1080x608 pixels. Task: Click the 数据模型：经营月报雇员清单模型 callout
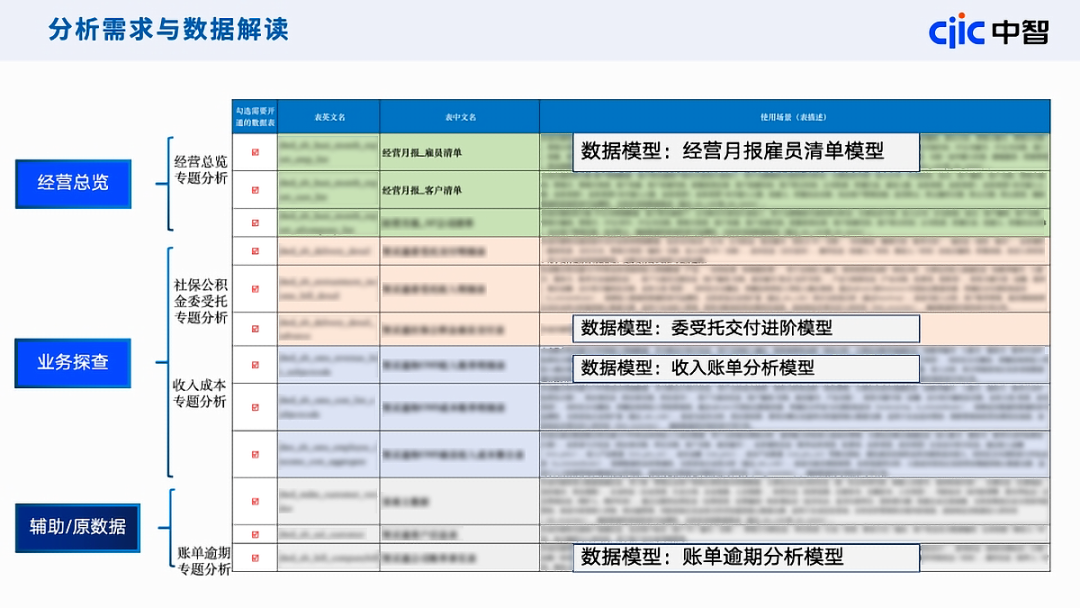click(x=745, y=152)
